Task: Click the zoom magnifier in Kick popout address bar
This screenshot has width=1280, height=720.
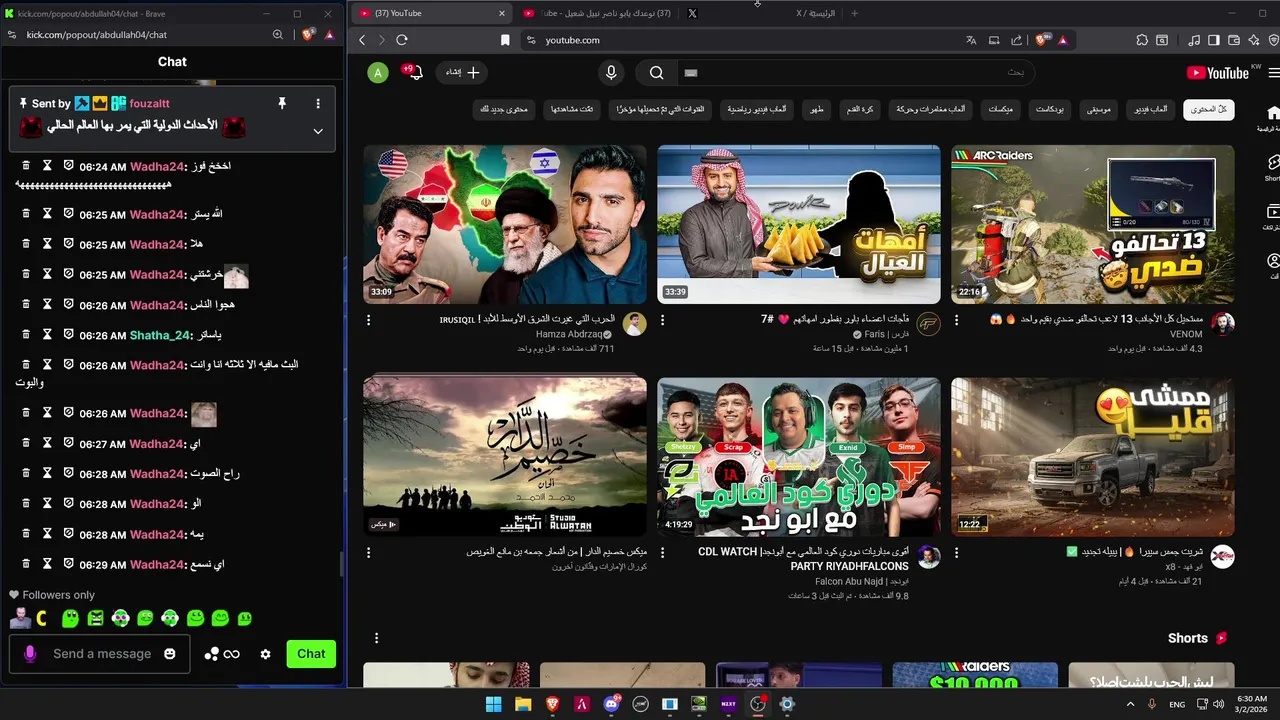Action: click(278, 34)
